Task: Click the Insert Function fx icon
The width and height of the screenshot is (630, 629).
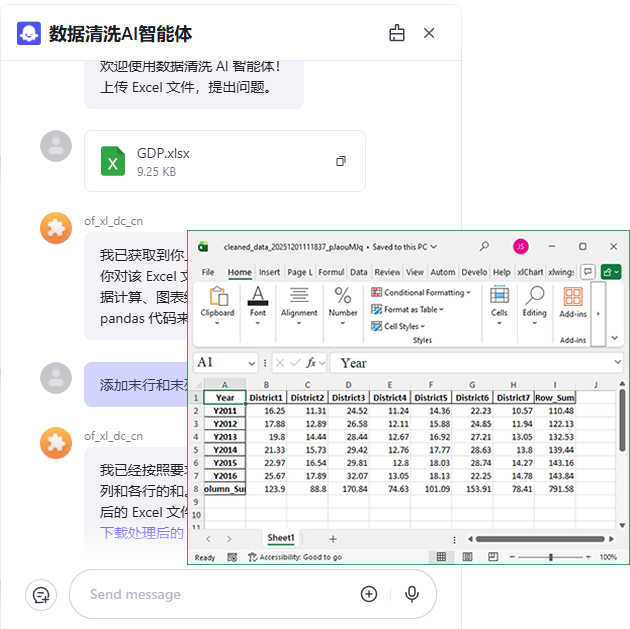Action: click(311, 363)
